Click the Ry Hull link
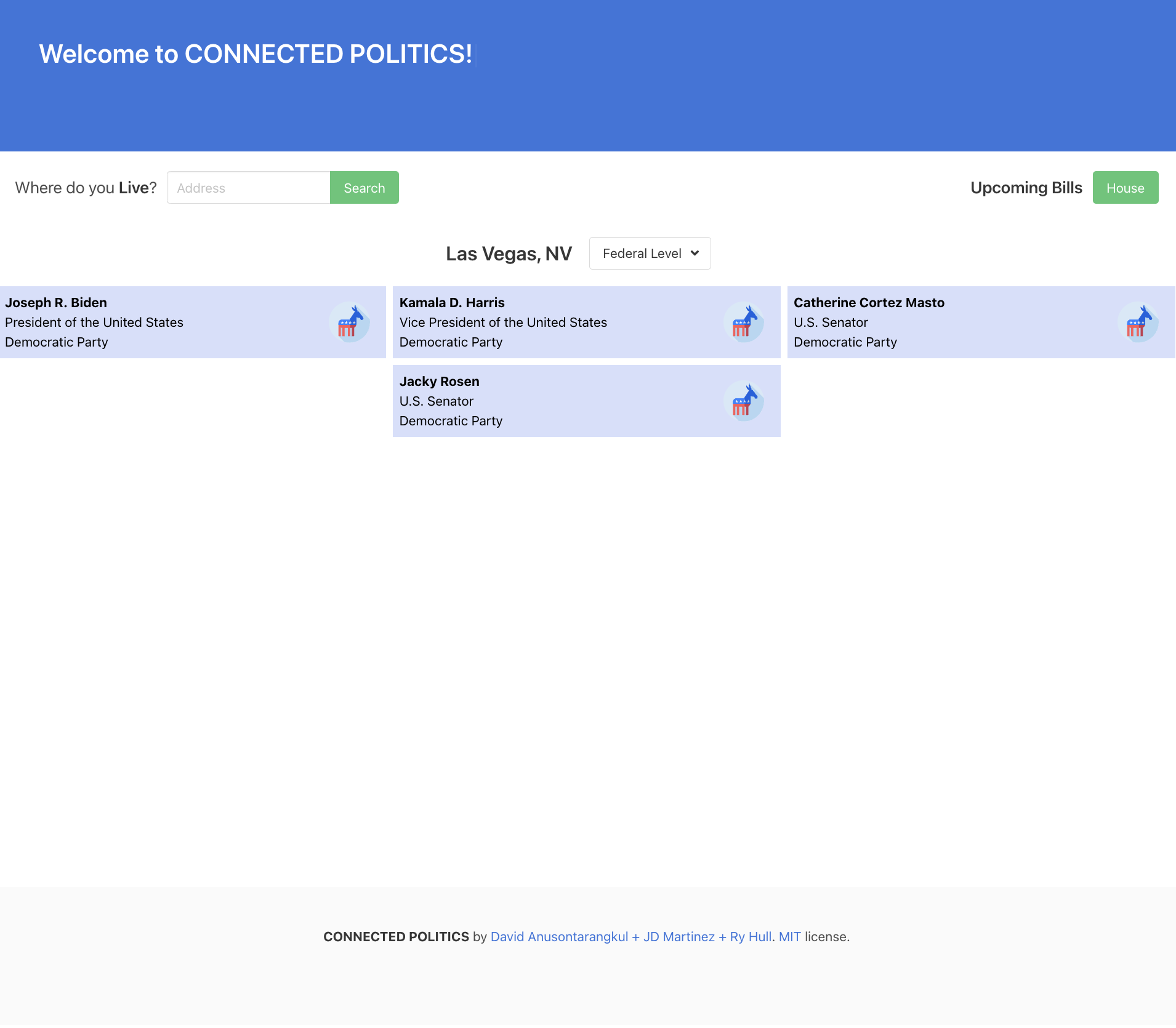The width and height of the screenshot is (1176, 1028). pos(749,936)
